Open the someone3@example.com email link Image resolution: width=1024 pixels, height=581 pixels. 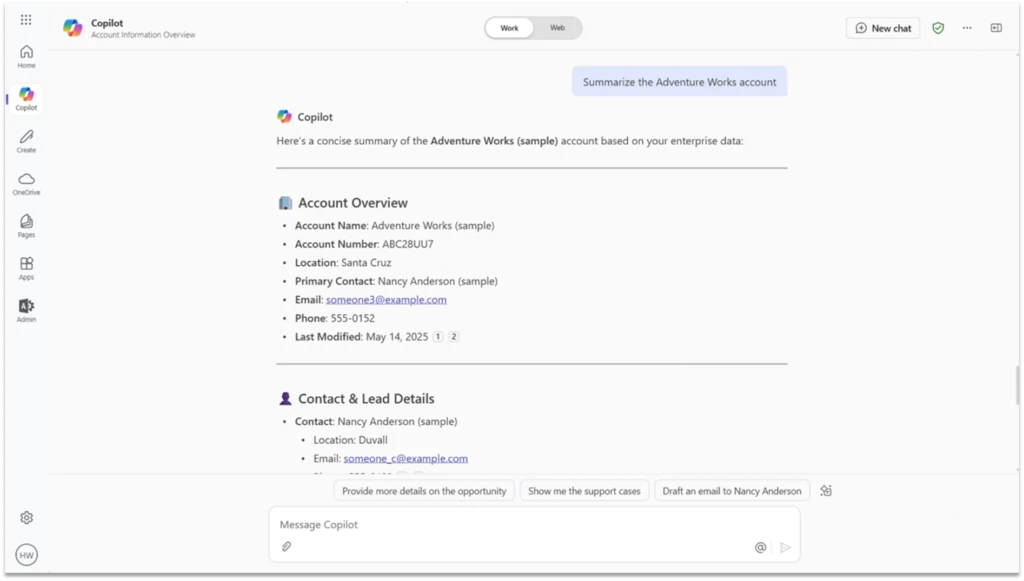pos(386,299)
